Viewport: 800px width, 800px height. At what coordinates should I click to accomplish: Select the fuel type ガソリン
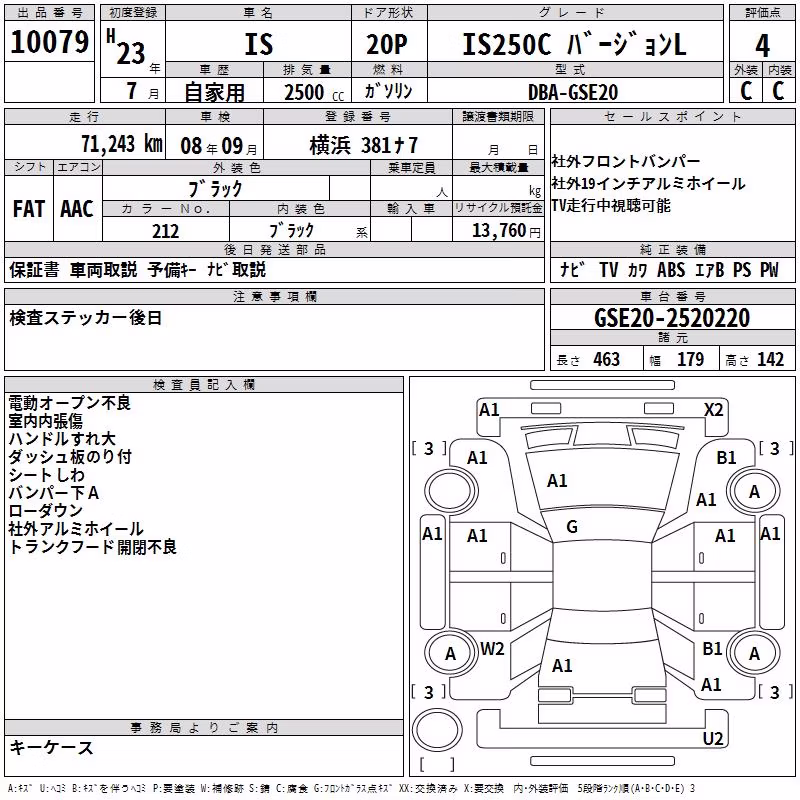[x=388, y=91]
